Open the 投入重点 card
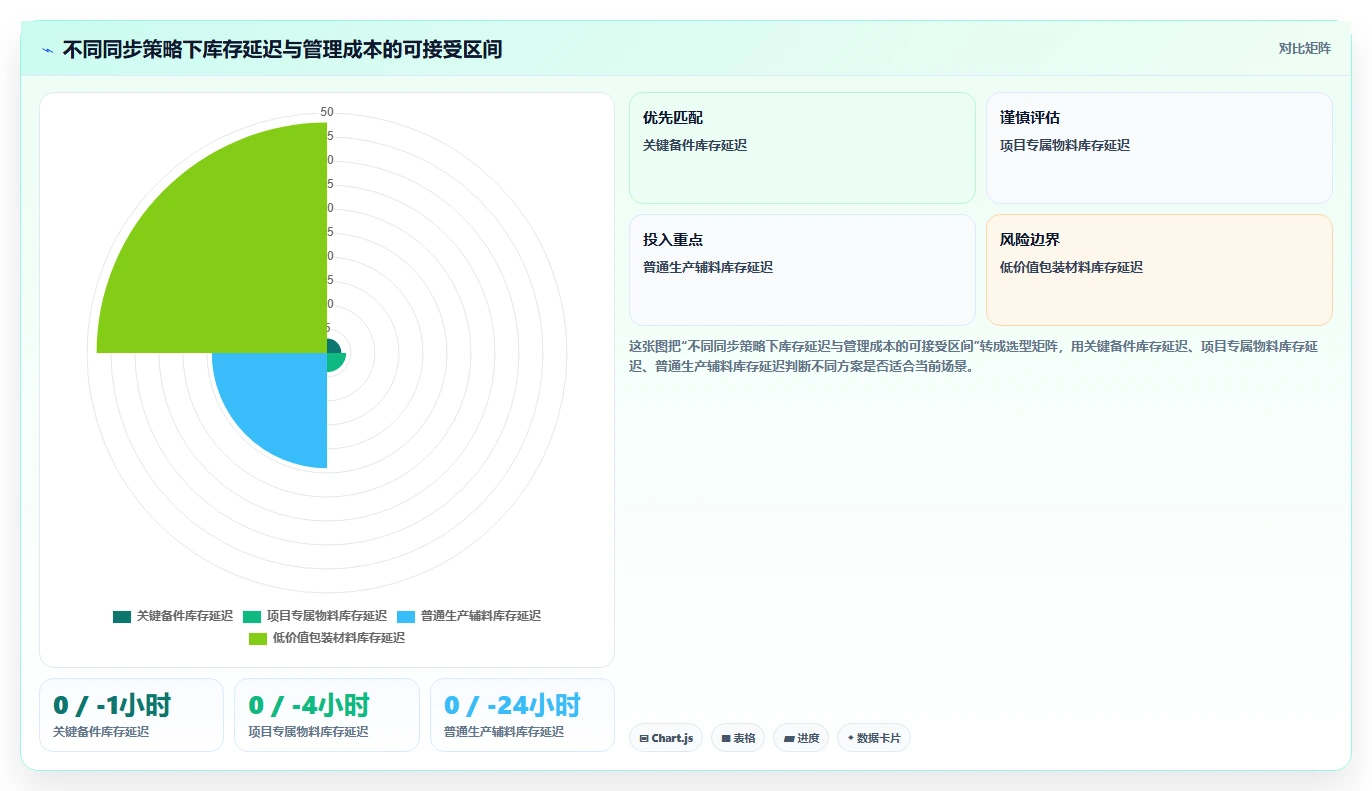 [x=802, y=270]
